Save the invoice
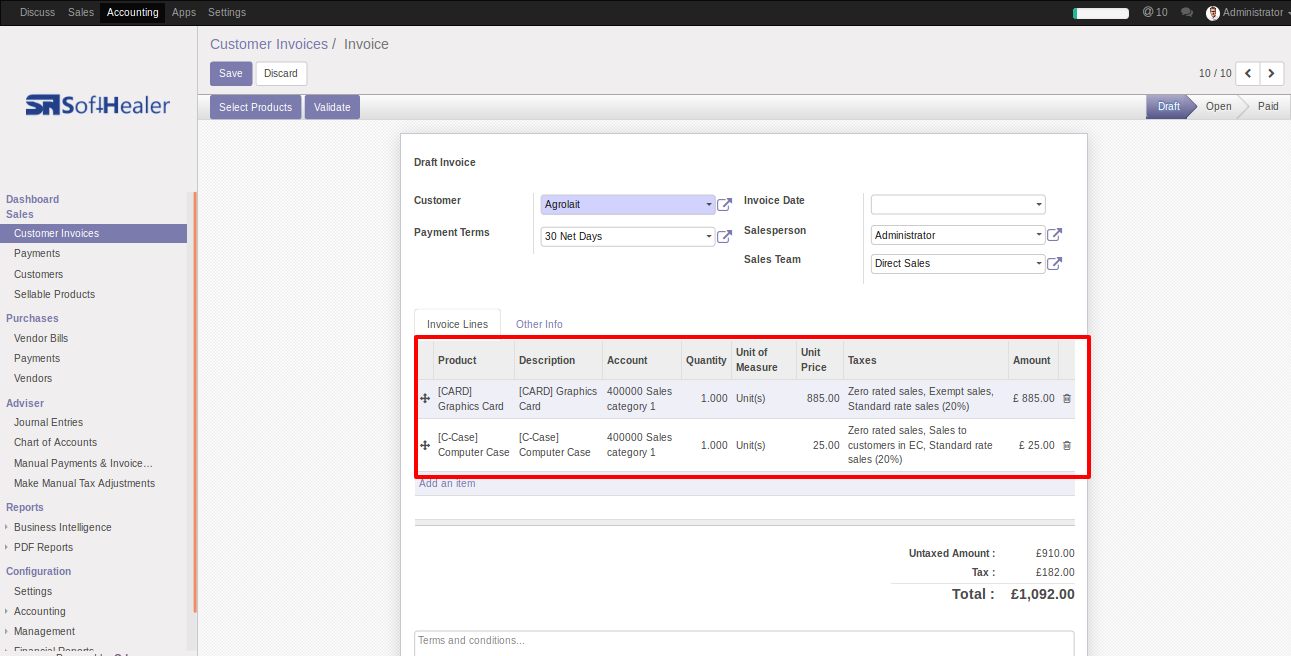1291x656 pixels. pos(231,73)
